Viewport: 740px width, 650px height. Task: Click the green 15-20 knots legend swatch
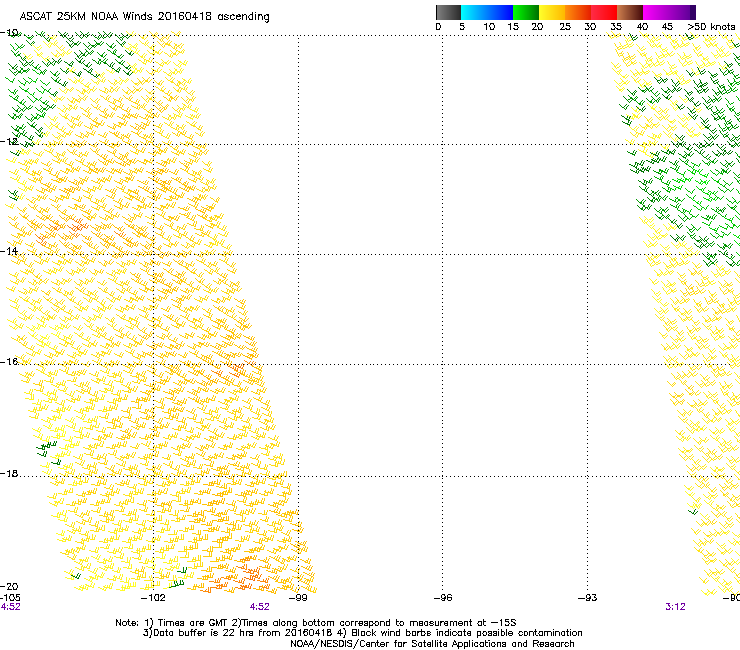pyautogui.click(x=526, y=12)
